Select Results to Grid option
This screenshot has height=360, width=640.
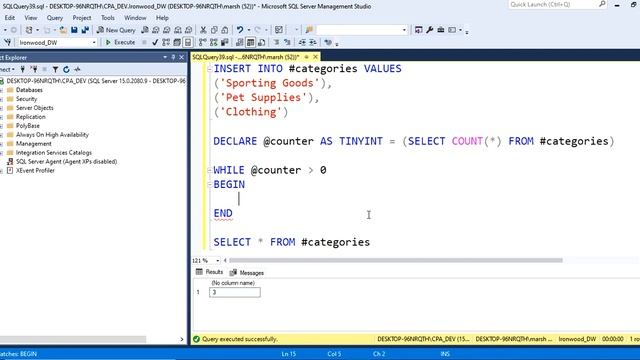pos(251,42)
